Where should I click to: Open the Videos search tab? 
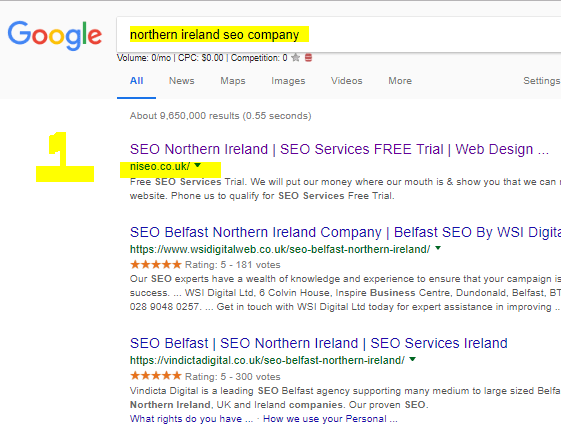(x=346, y=81)
